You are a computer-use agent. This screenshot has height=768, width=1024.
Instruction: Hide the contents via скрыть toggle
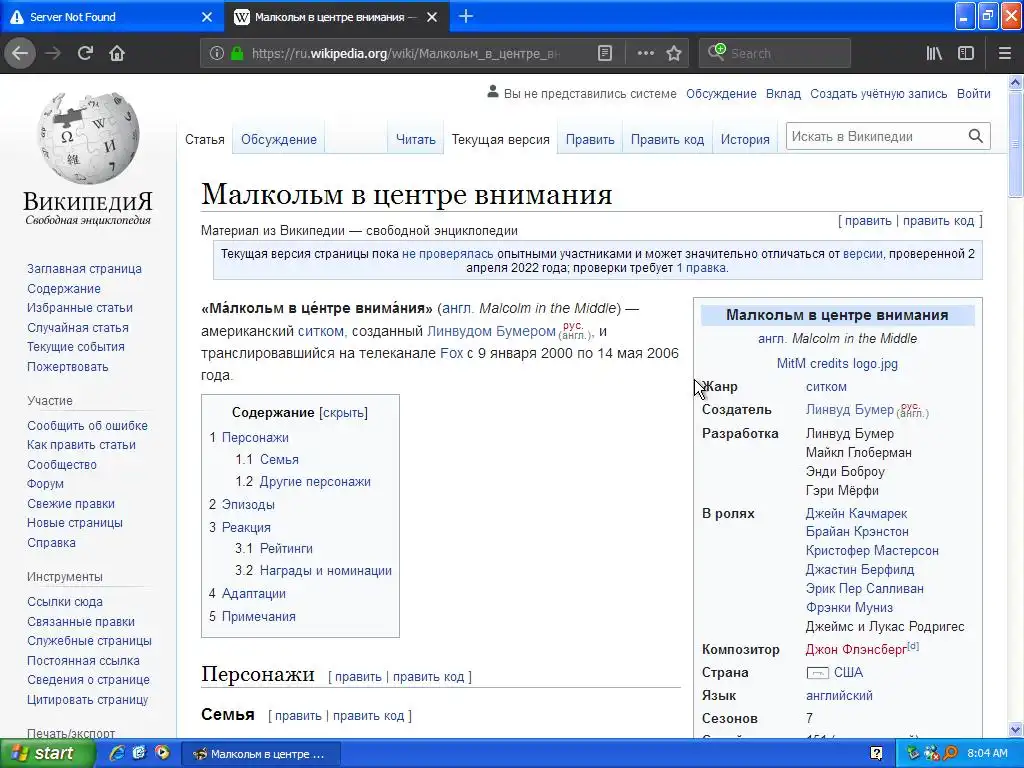click(344, 413)
